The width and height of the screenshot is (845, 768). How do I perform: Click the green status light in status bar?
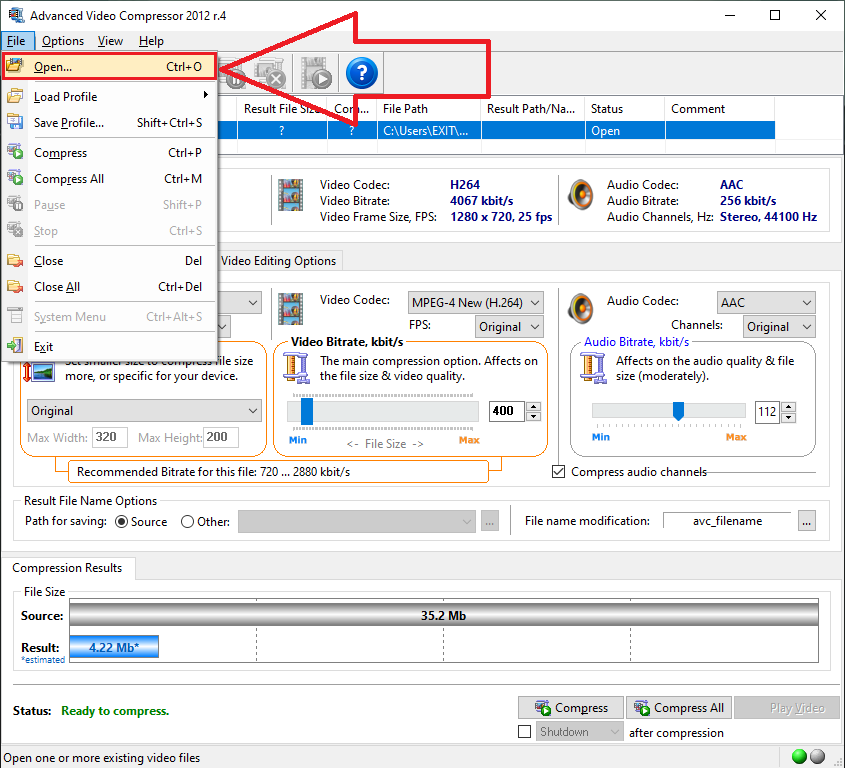click(800, 757)
